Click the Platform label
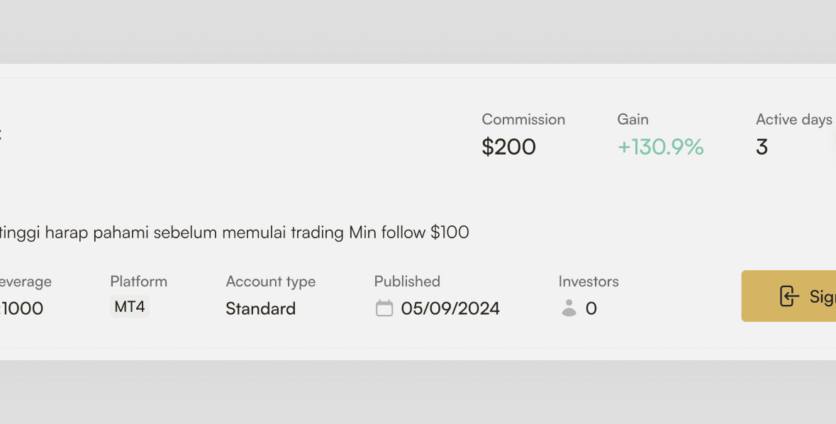This screenshot has height=424, width=836. 139,281
